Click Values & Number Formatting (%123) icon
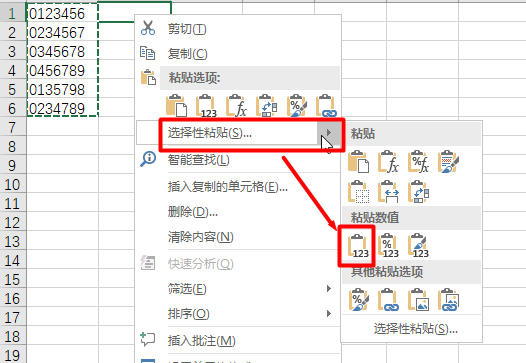 click(388, 246)
